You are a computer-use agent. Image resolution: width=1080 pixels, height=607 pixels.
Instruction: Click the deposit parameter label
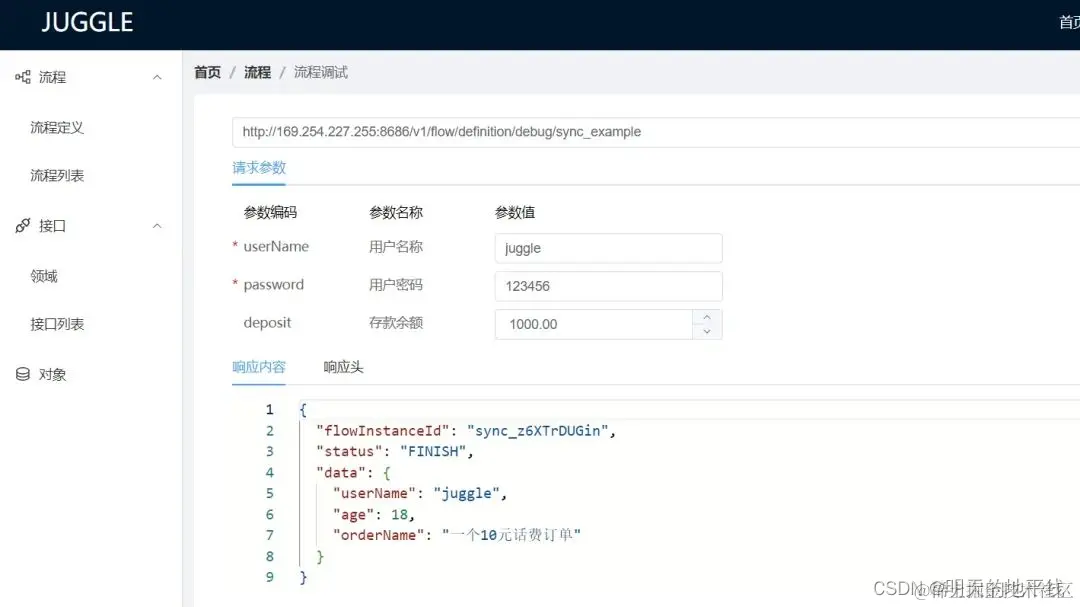click(267, 323)
